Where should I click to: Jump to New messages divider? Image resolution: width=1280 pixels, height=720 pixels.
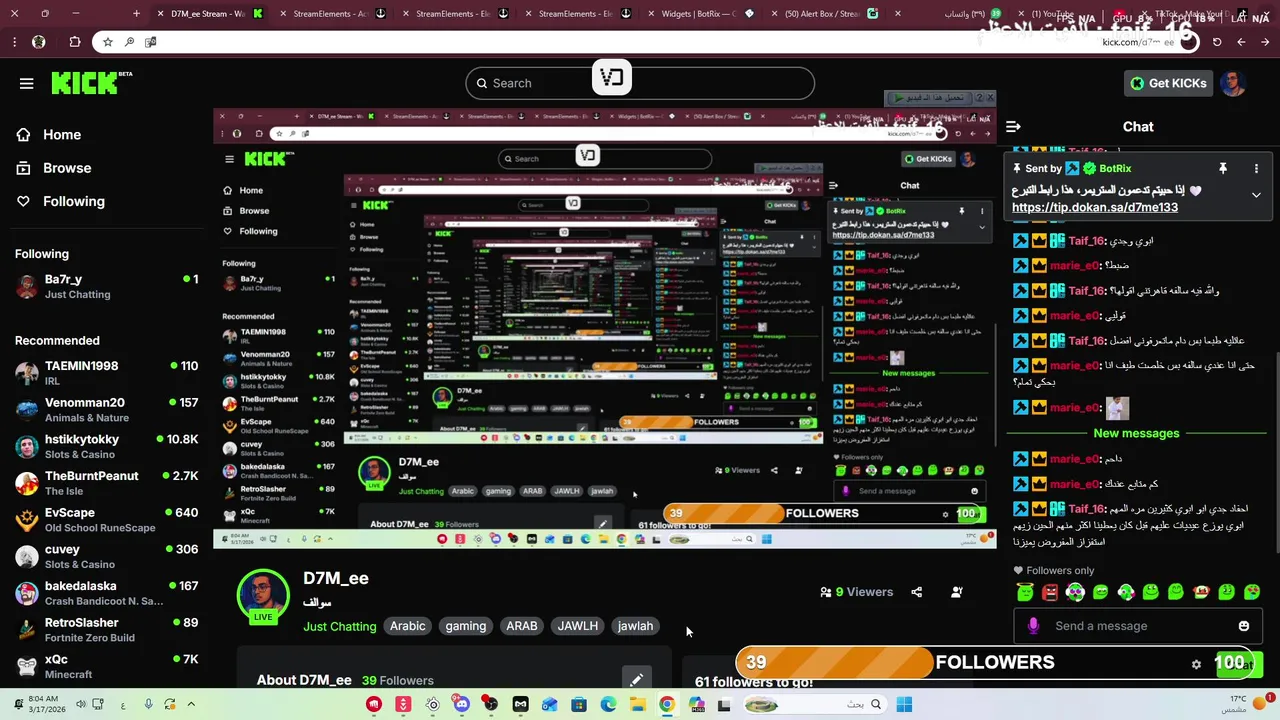(1136, 433)
